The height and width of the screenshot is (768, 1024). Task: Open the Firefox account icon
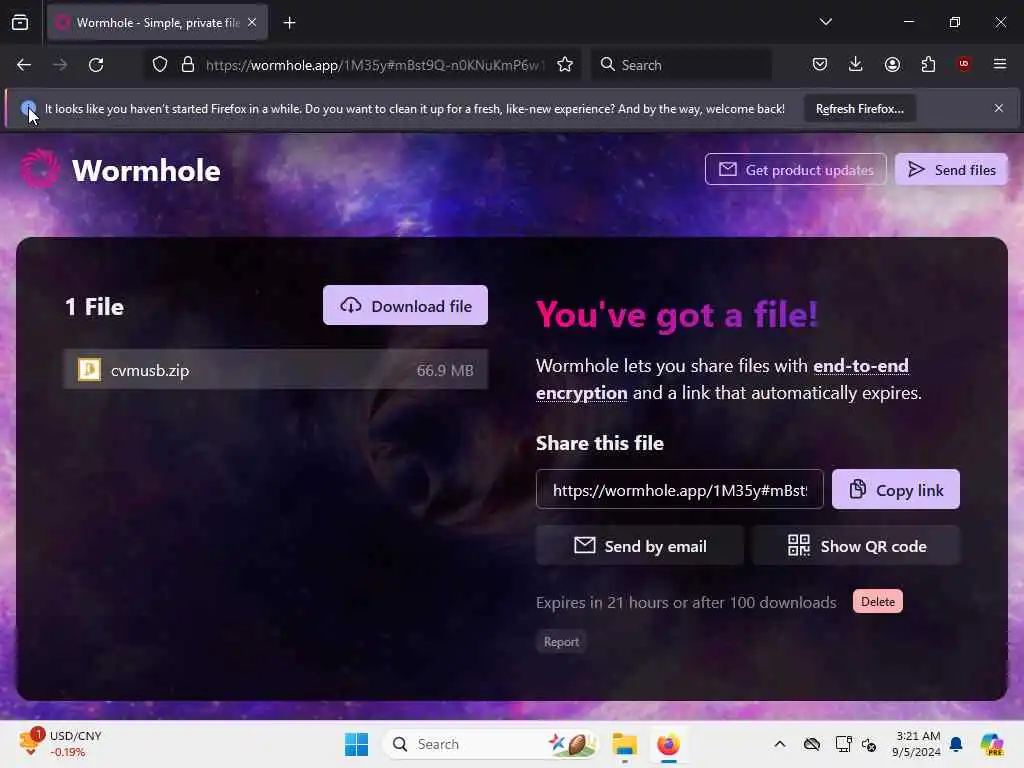tap(892, 64)
